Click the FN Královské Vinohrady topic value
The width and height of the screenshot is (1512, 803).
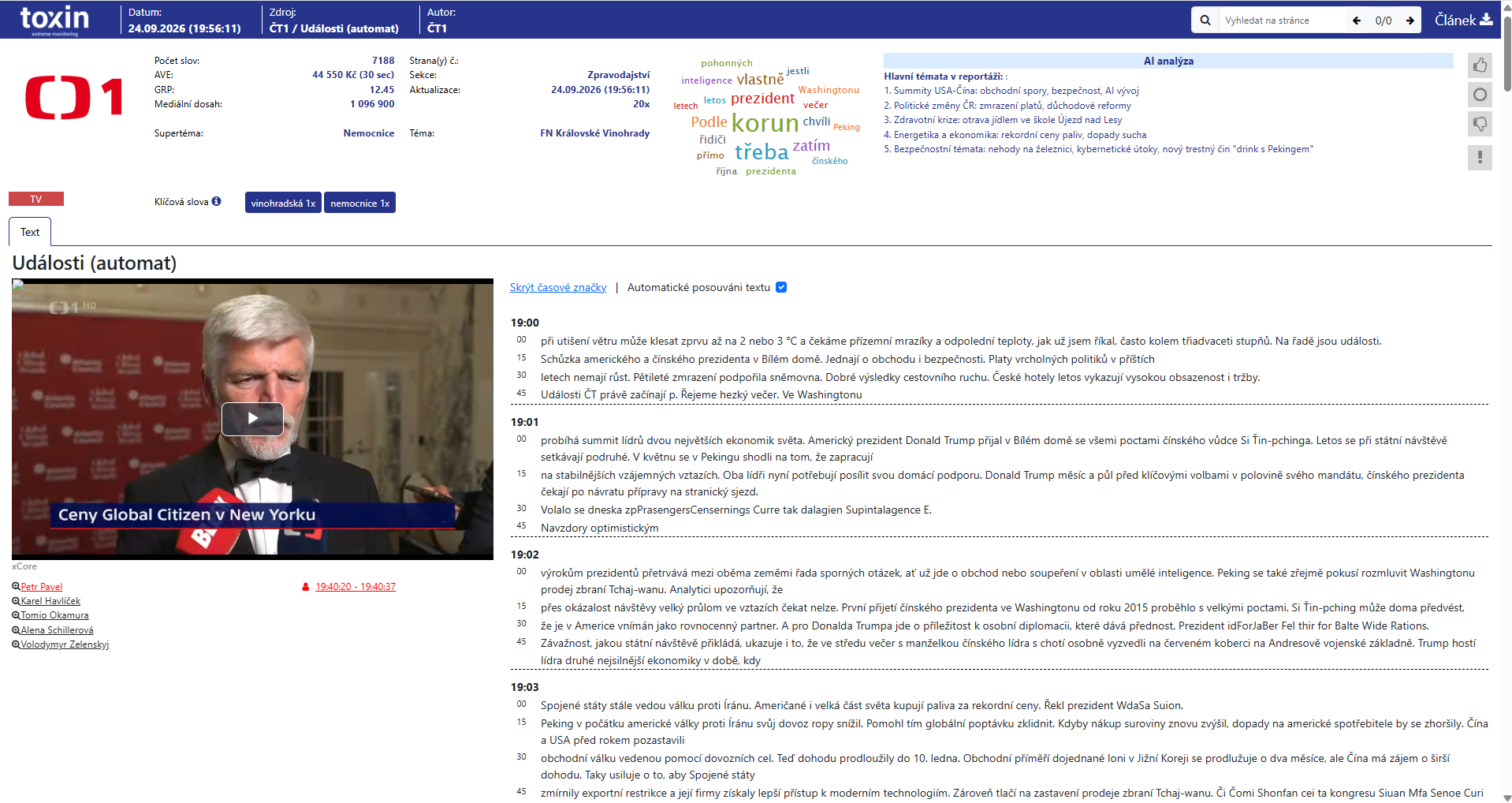(594, 133)
